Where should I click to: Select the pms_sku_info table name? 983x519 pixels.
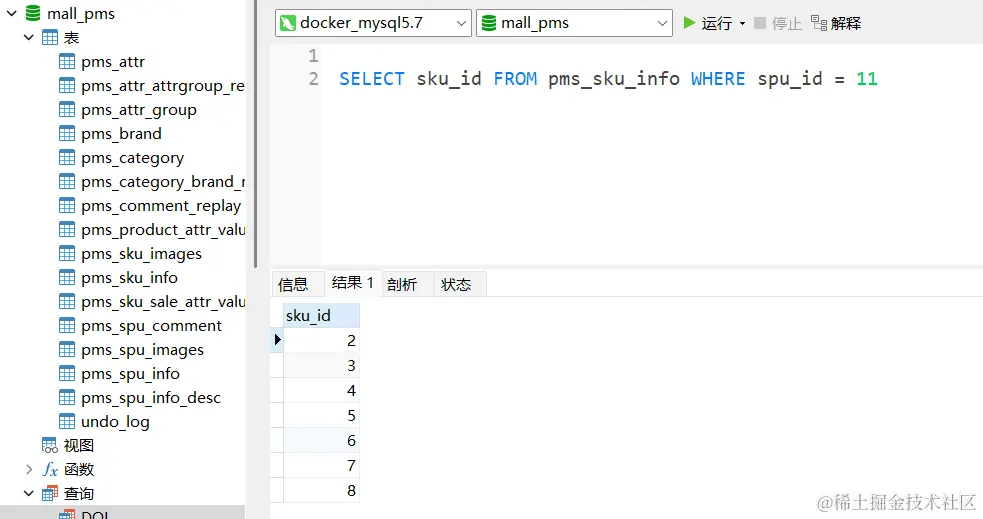[129, 278]
